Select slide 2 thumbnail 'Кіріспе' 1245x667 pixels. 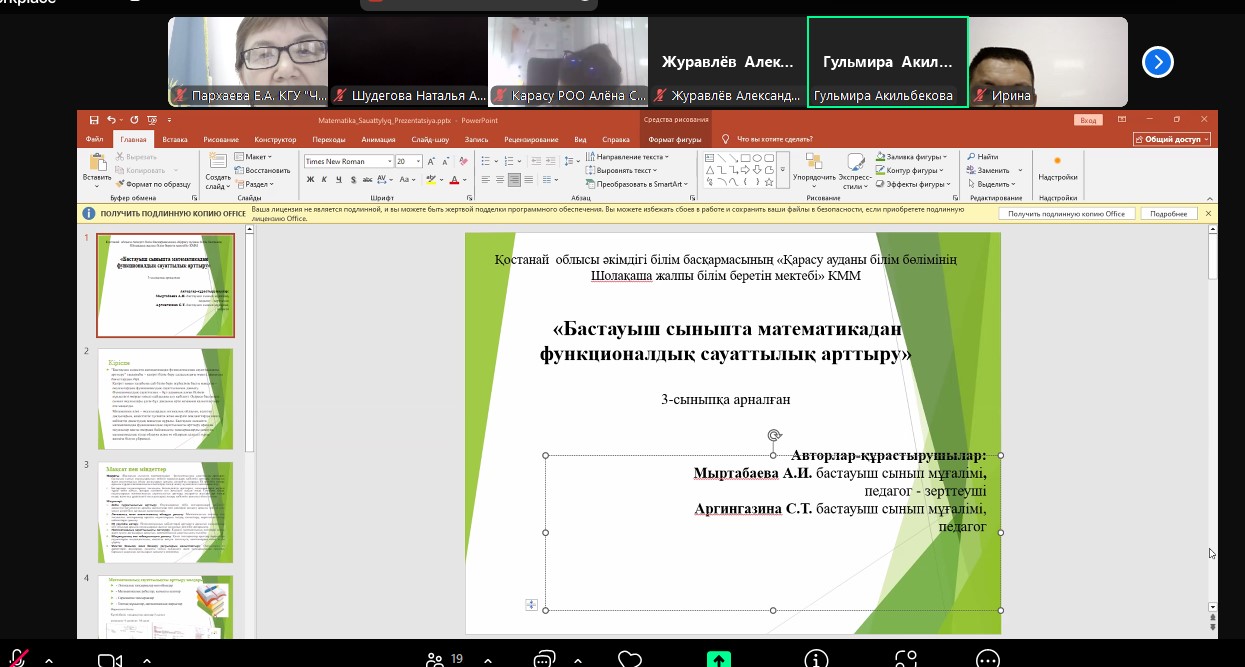click(165, 398)
